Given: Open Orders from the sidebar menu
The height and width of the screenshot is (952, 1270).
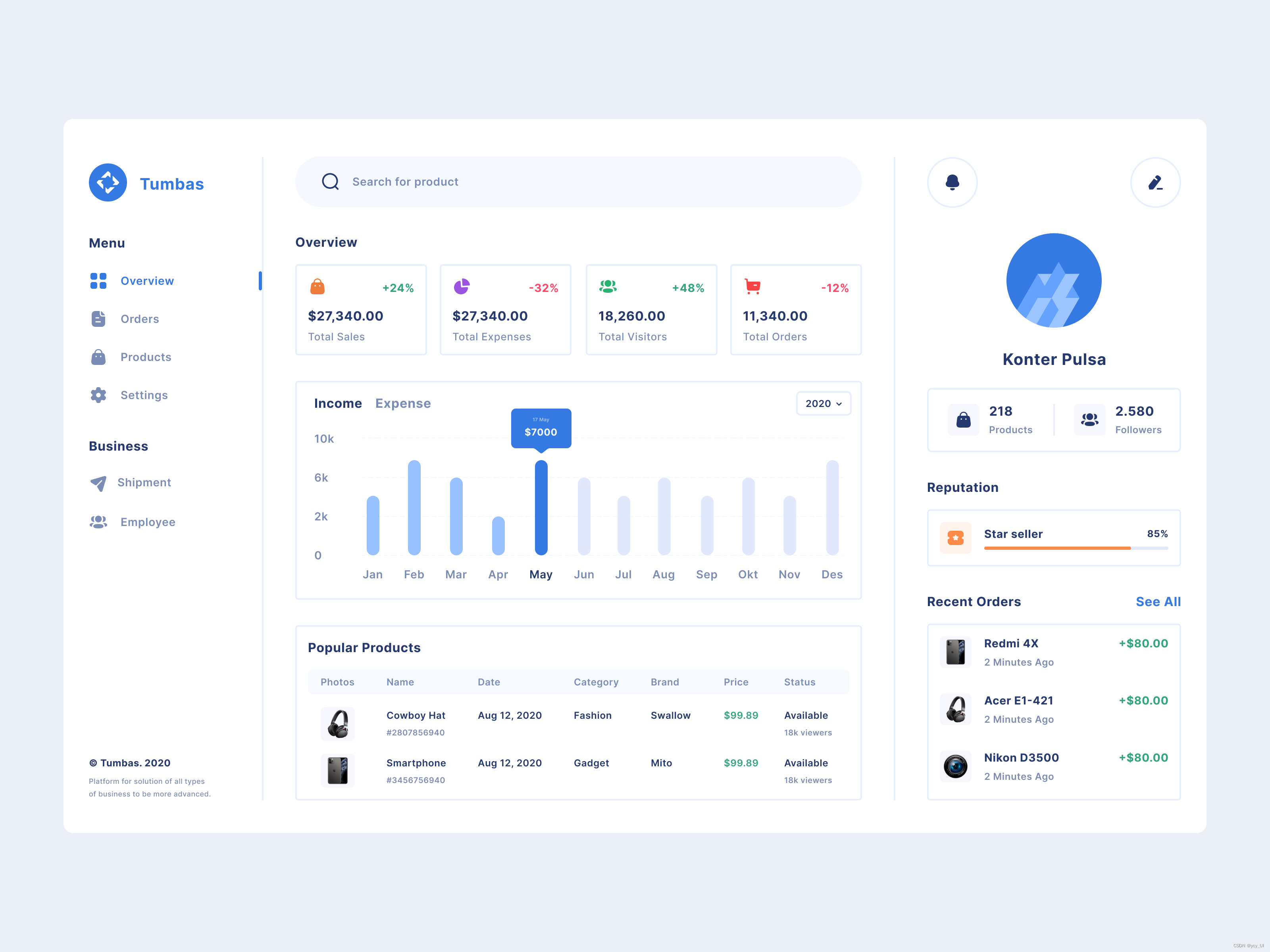Looking at the screenshot, I should (x=139, y=319).
